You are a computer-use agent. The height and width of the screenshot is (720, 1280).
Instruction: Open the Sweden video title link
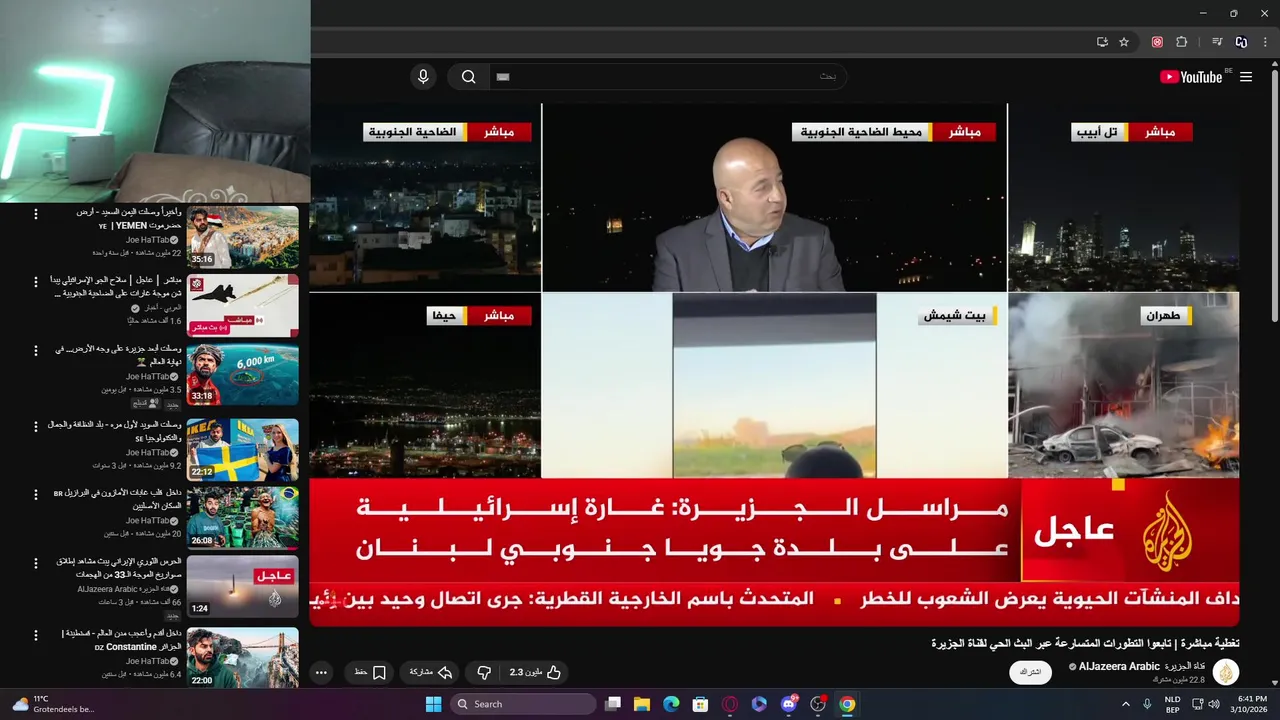coord(115,431)
